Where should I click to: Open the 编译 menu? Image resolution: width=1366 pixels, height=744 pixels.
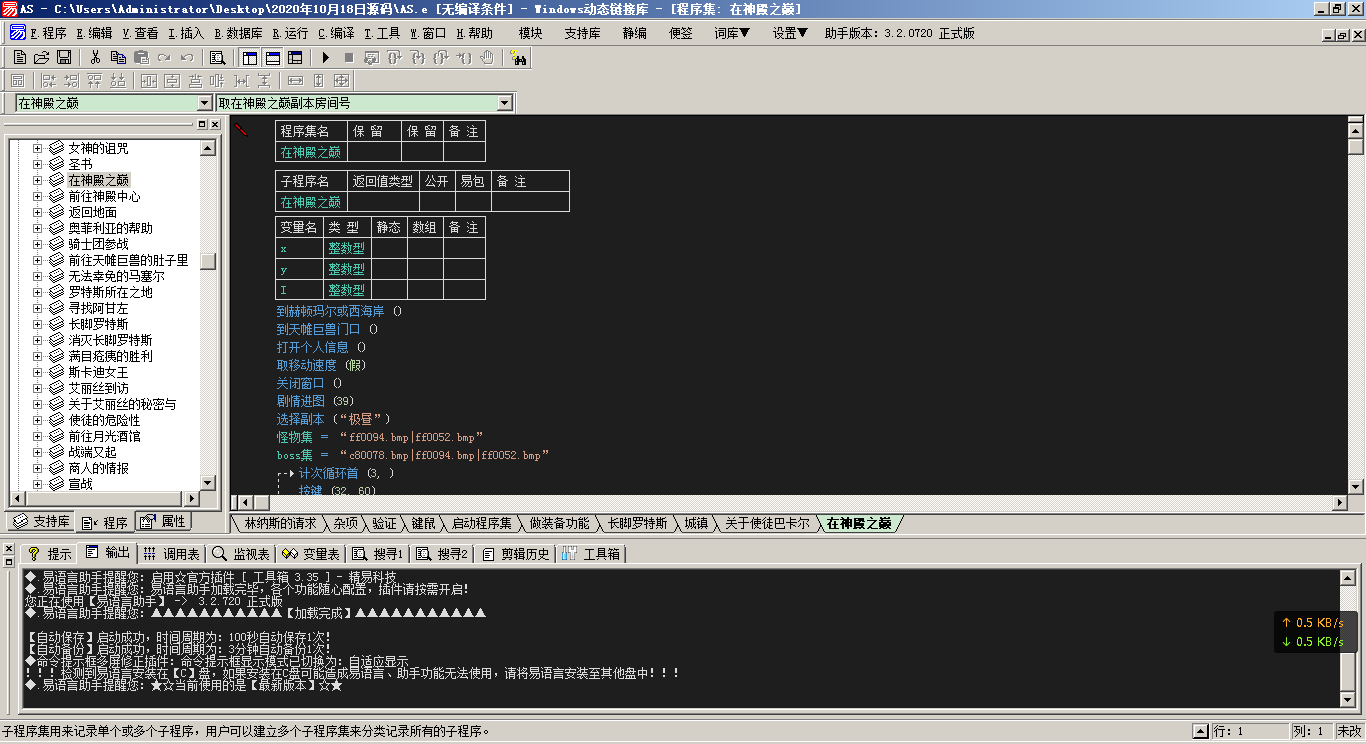tap(336, 33)
